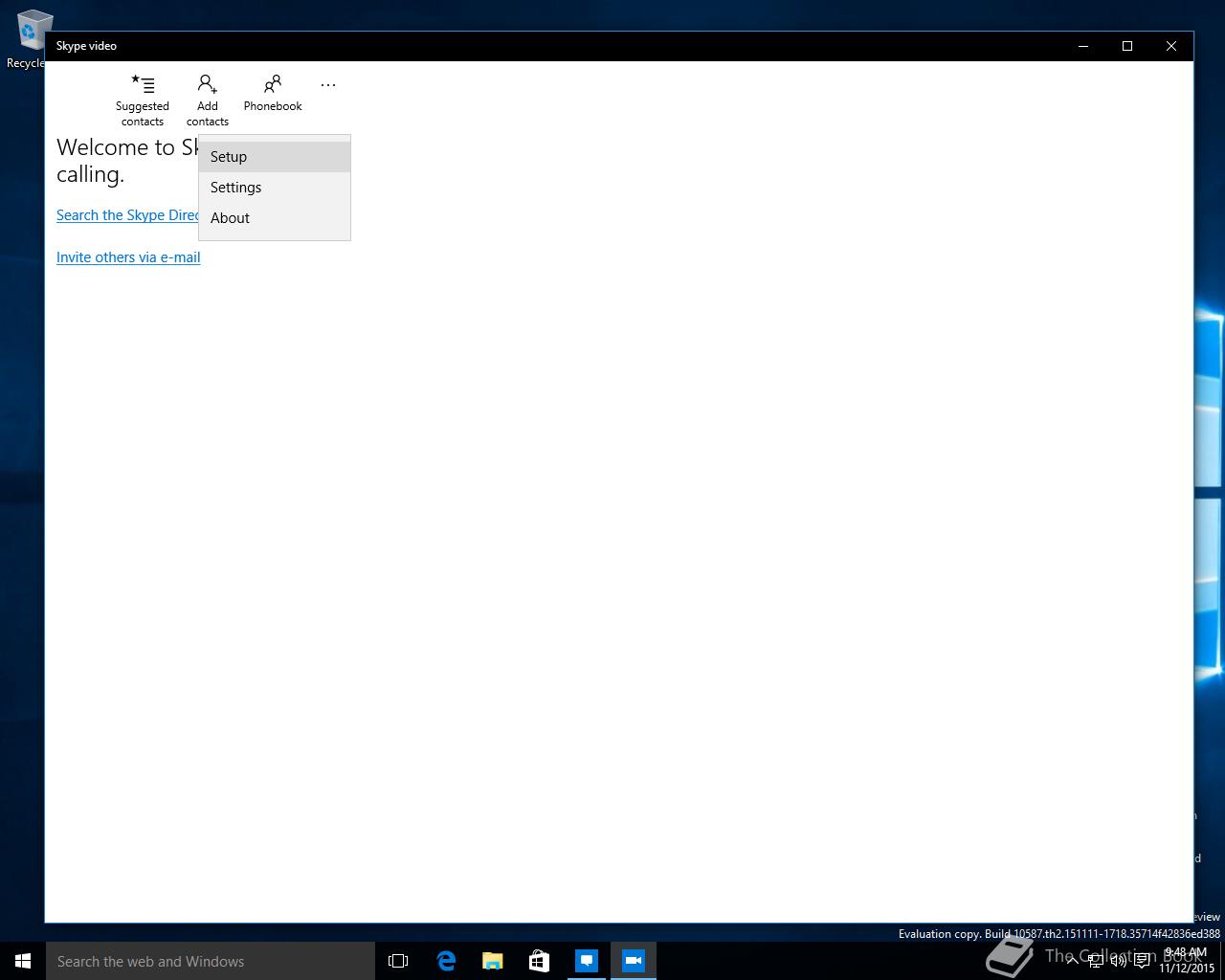
Task: Choose Settings in the dropdown menu
Action: point(275,188)
